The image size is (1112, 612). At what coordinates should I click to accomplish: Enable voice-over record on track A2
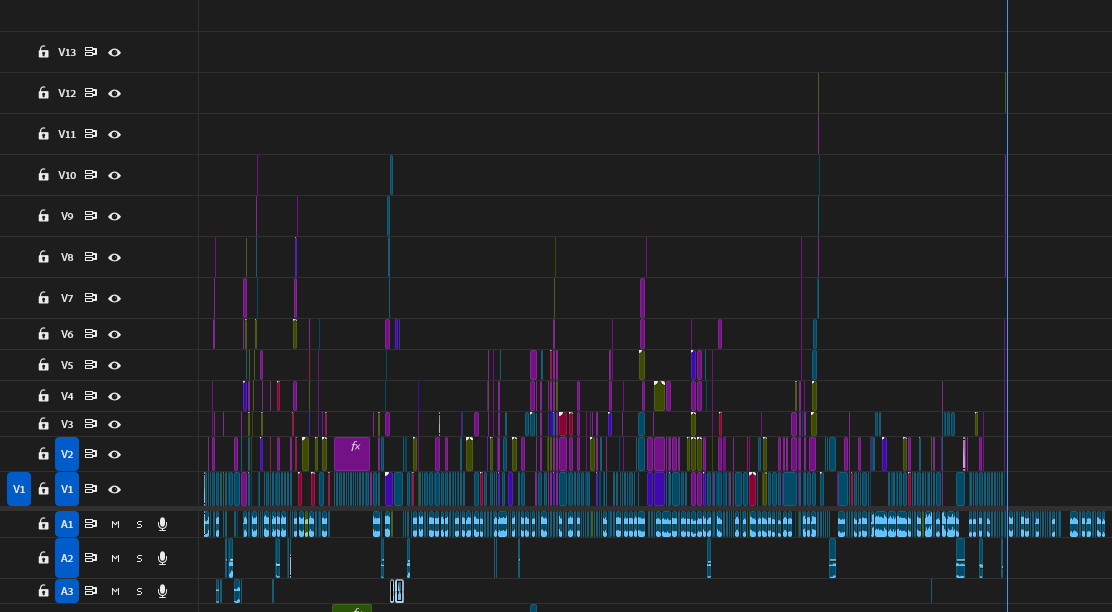pos(162,558)
